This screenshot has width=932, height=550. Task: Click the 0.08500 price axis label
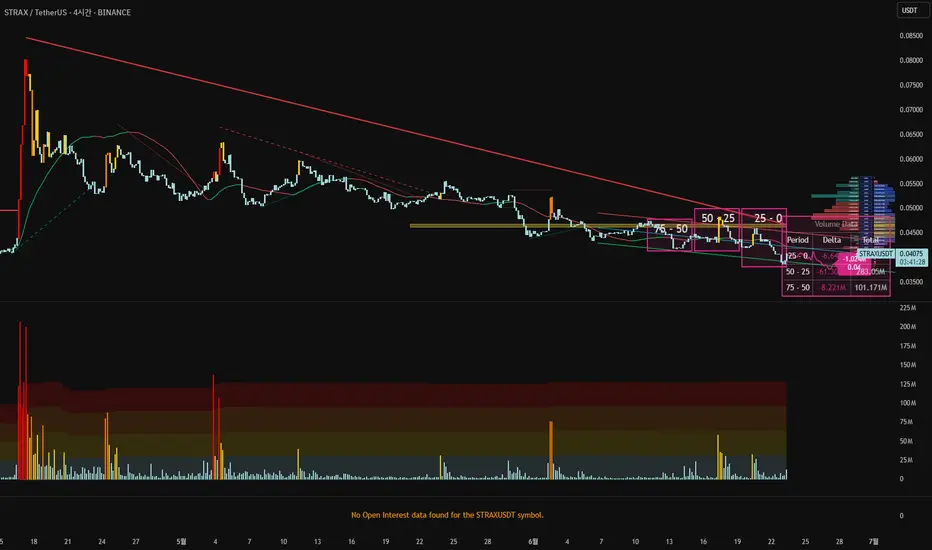coord(911,36)
